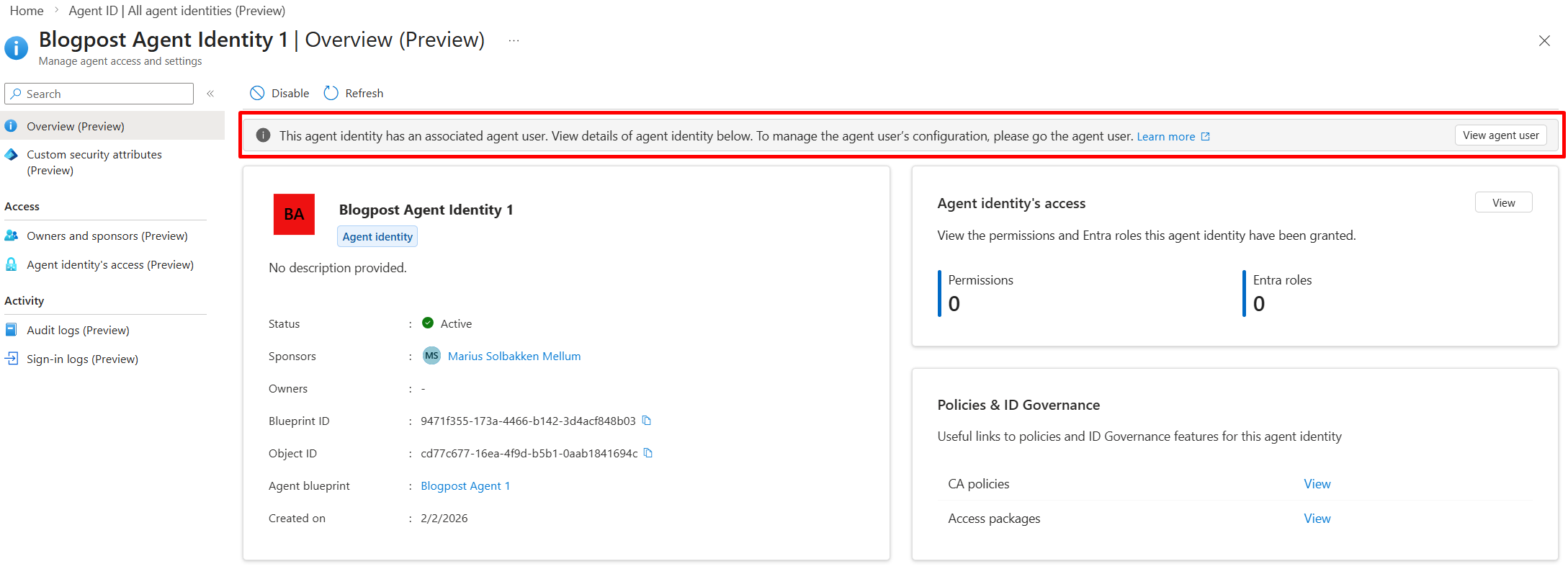Collapse the left navigation sidebar
The width and height of the screenshot is (1568, 569).
coord(210,94)
